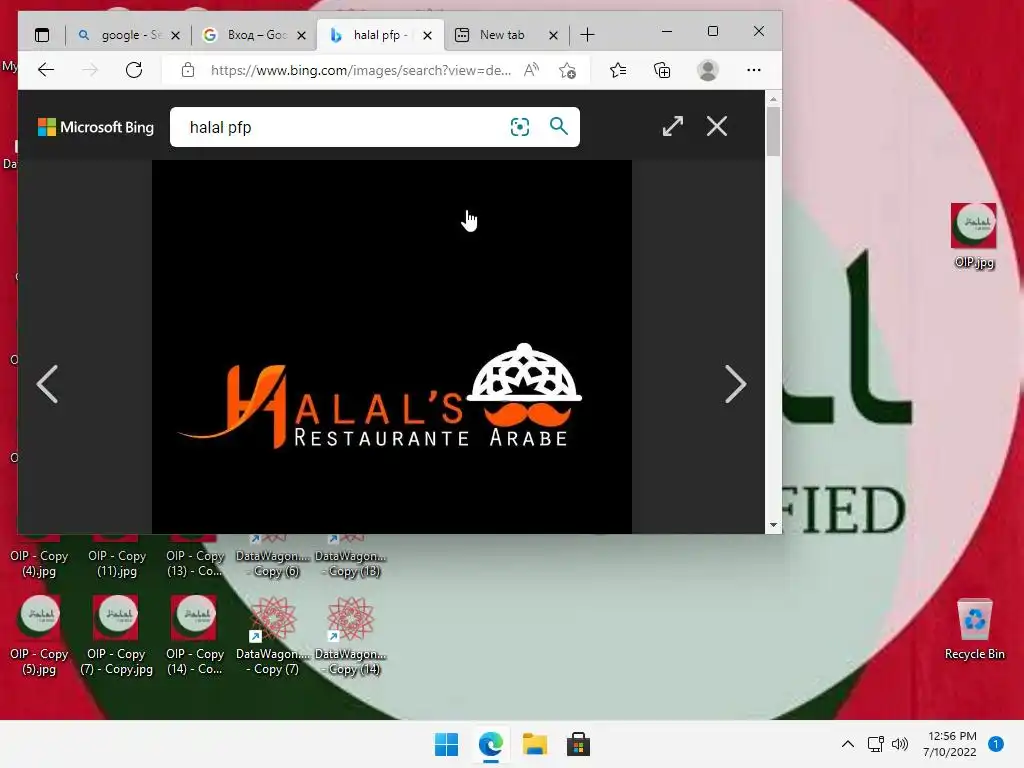Run the Bing search magnifier icon

558,126
